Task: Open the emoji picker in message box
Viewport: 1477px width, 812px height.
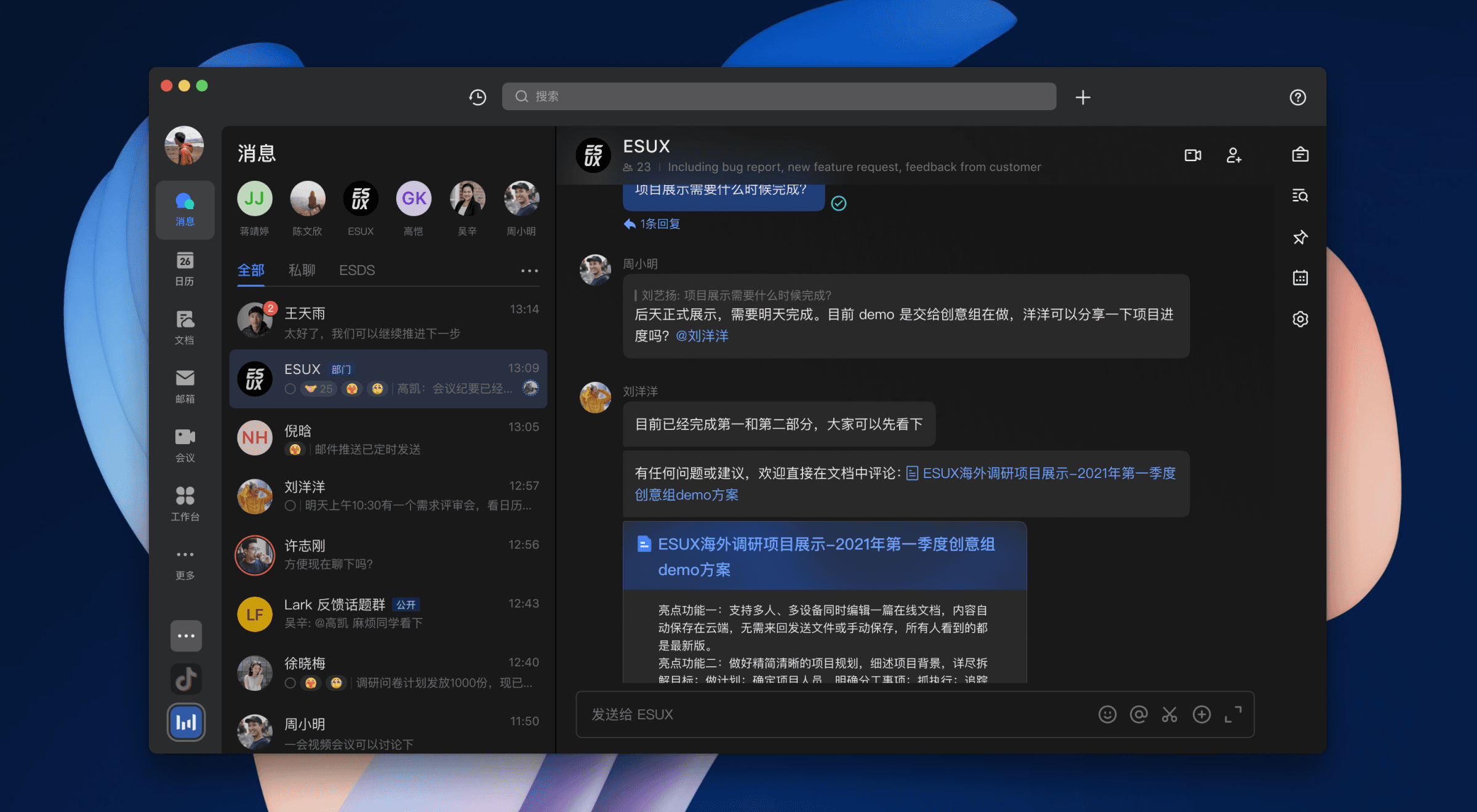Action: pos(1108,714)
